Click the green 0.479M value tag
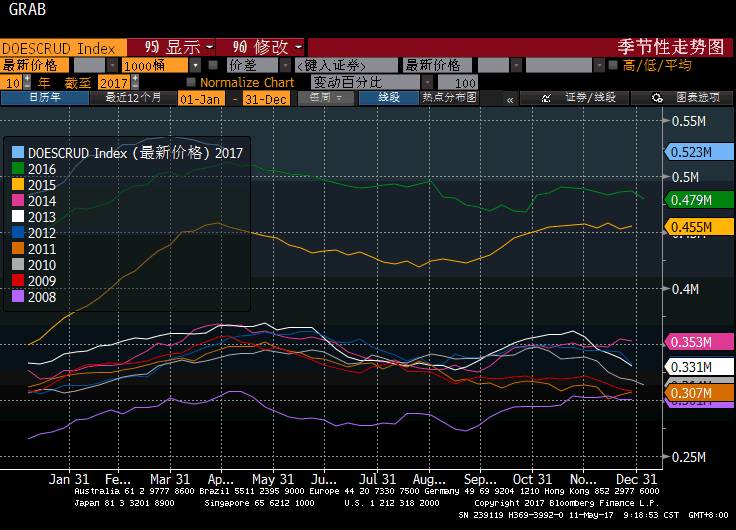The height and width of the screenshot is (530, 736). tap(688, 199)
